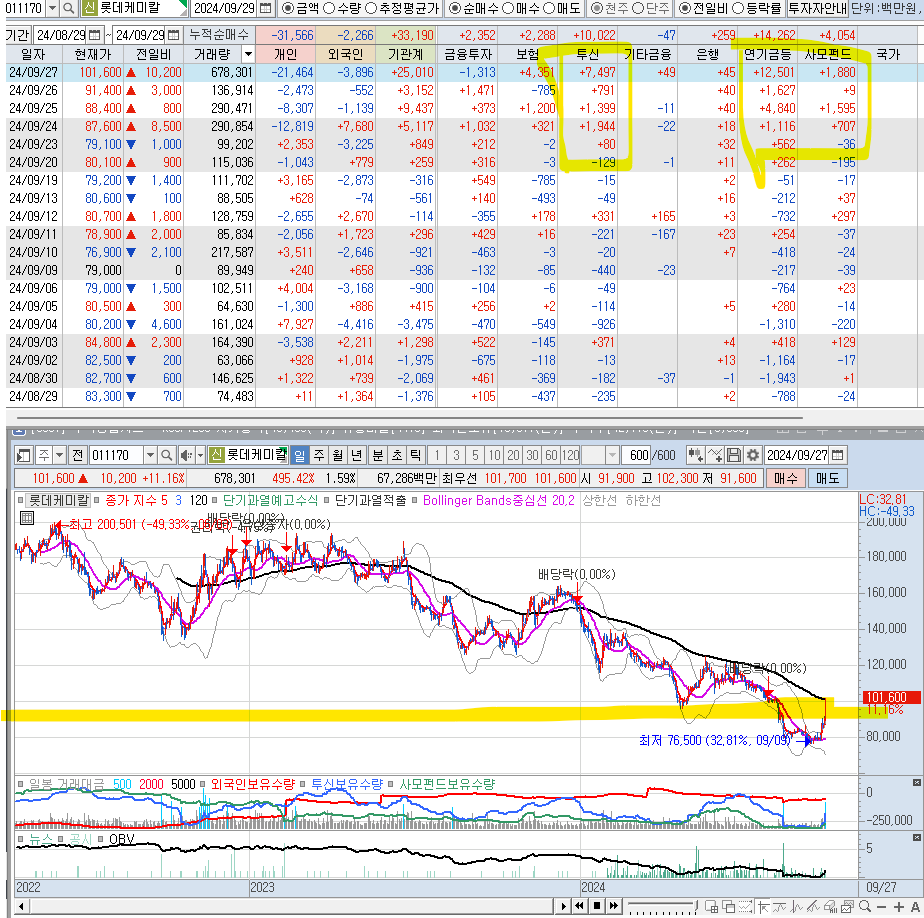Click the fast-forward button below chart
924x918 pixels.
pos(614,906)
